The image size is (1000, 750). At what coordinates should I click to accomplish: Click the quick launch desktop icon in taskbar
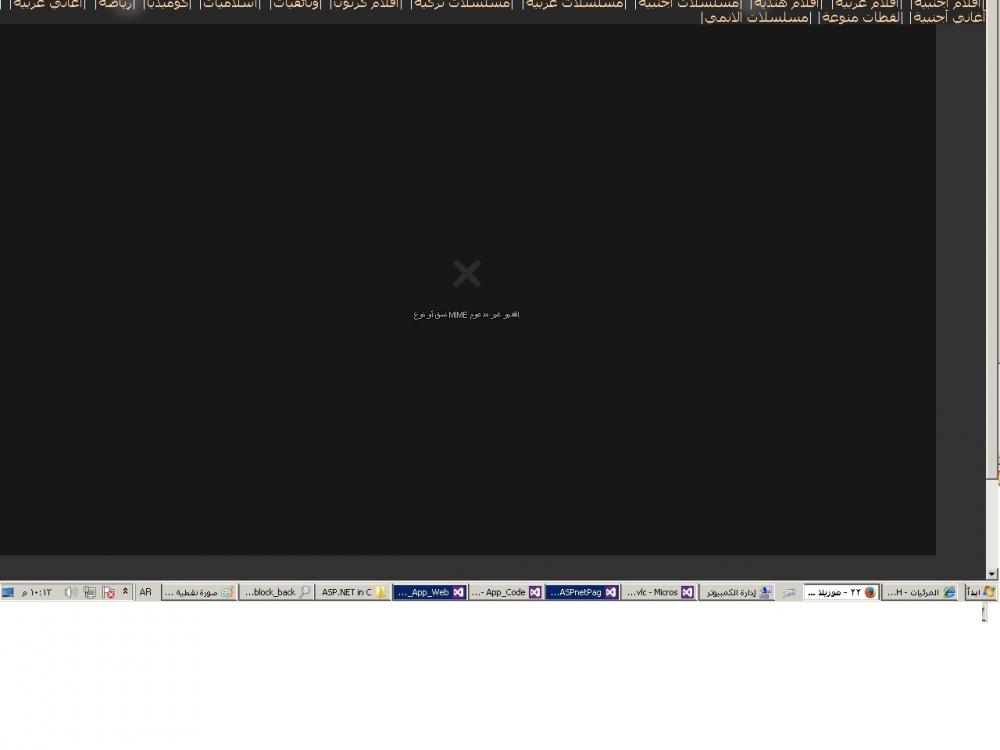click(x=789, y=593)
